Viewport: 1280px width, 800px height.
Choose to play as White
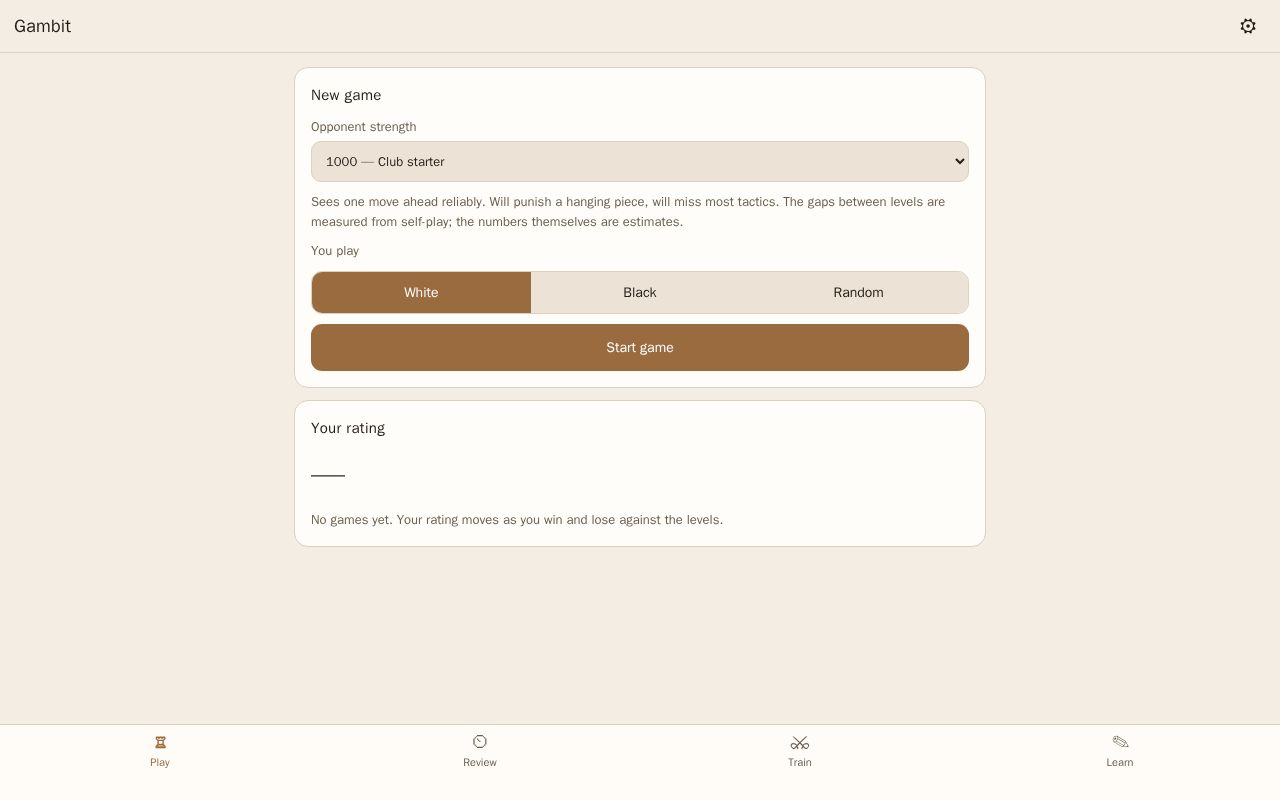click(421, 292)
